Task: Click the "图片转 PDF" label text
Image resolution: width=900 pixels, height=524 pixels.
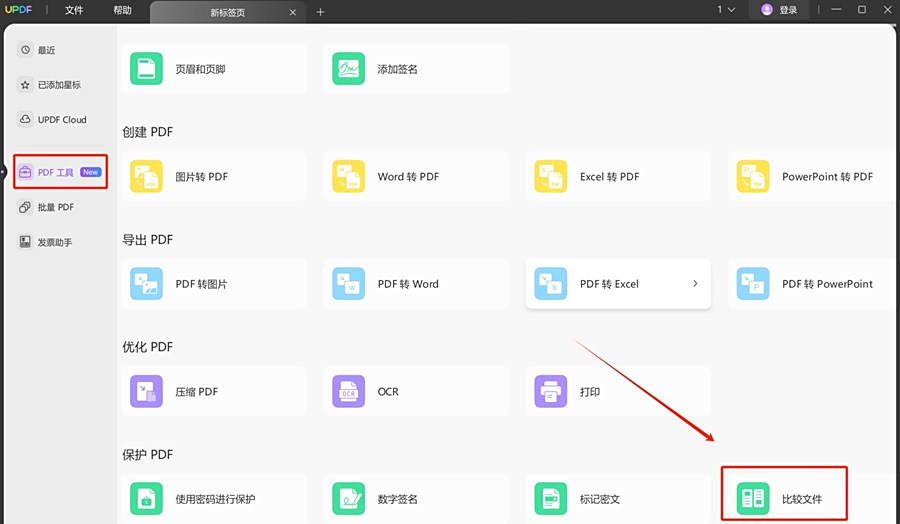Action: (x=201, y=176)
